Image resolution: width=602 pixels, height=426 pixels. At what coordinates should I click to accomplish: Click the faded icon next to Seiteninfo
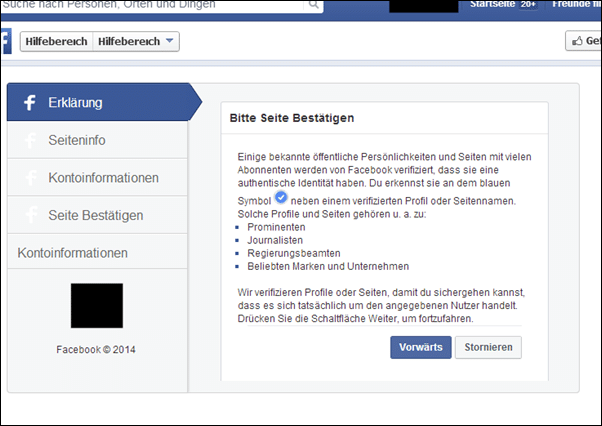[30, 140]
